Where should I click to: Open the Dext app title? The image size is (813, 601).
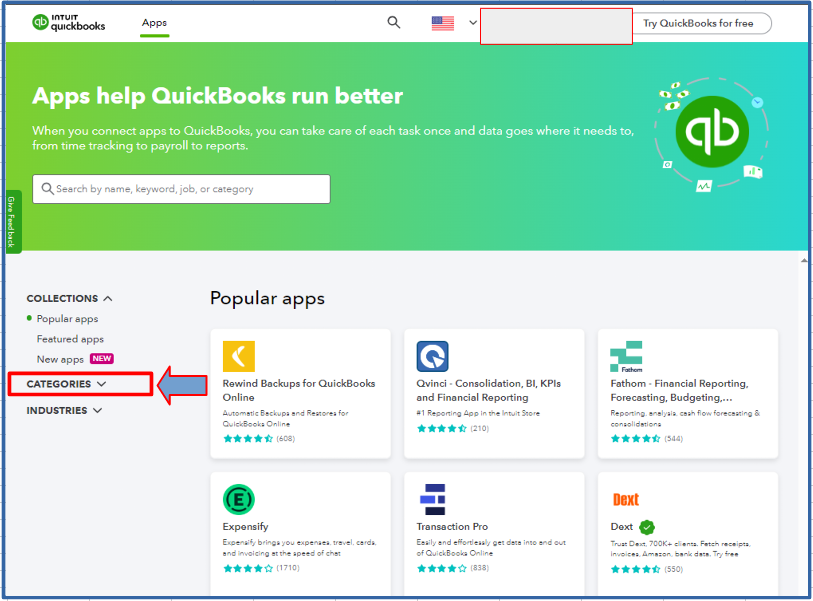pos(622,527)
